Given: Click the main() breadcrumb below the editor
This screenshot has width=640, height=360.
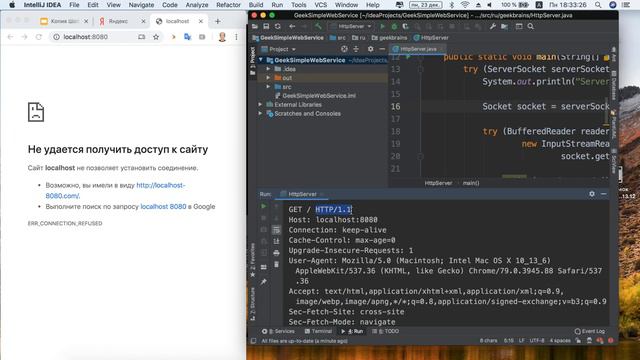Looking at the screenshot, I should pyautogui.click(x=471, y=183).
